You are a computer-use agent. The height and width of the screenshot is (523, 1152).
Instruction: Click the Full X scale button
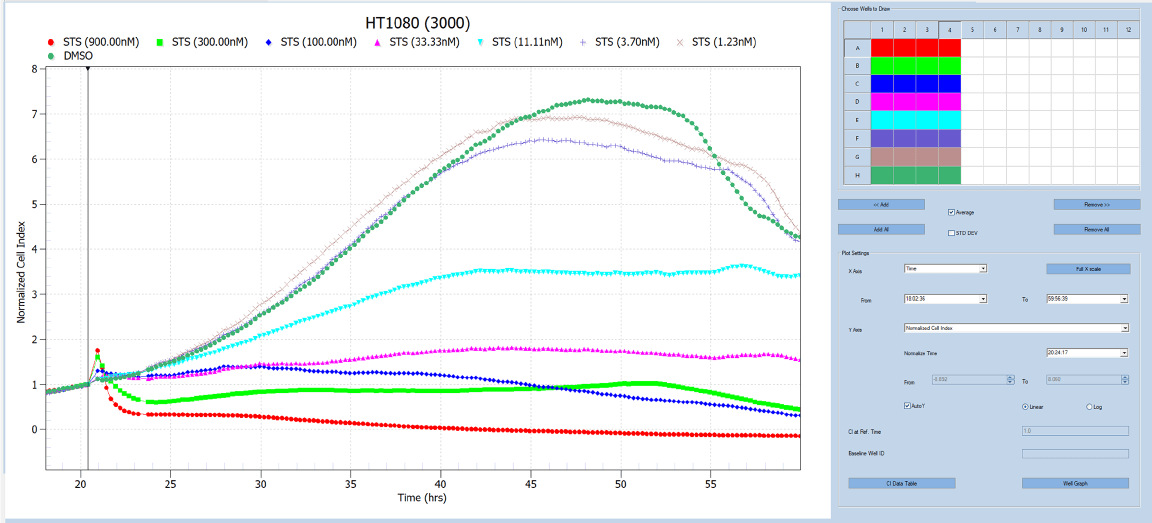[x=1088, y=268]
